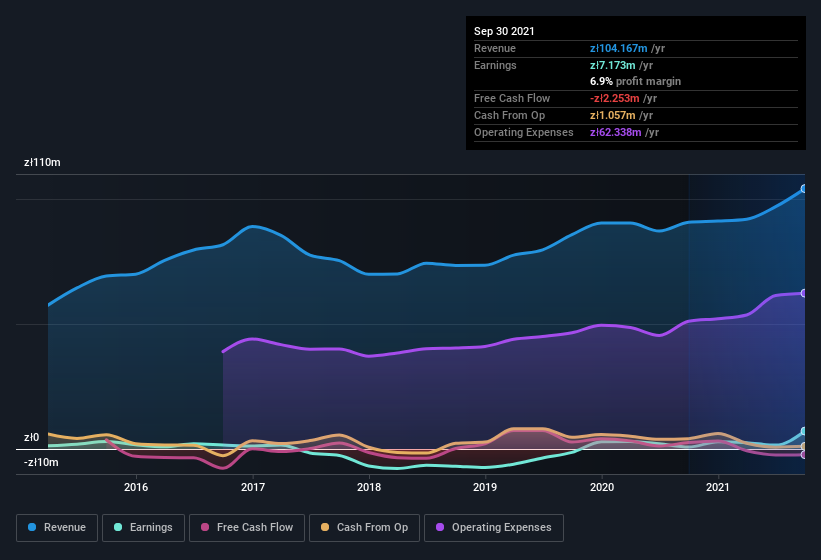The image size is (821, 560).
Task: Click the teal Earnings legend dot
Action: (x=118, y=528)
